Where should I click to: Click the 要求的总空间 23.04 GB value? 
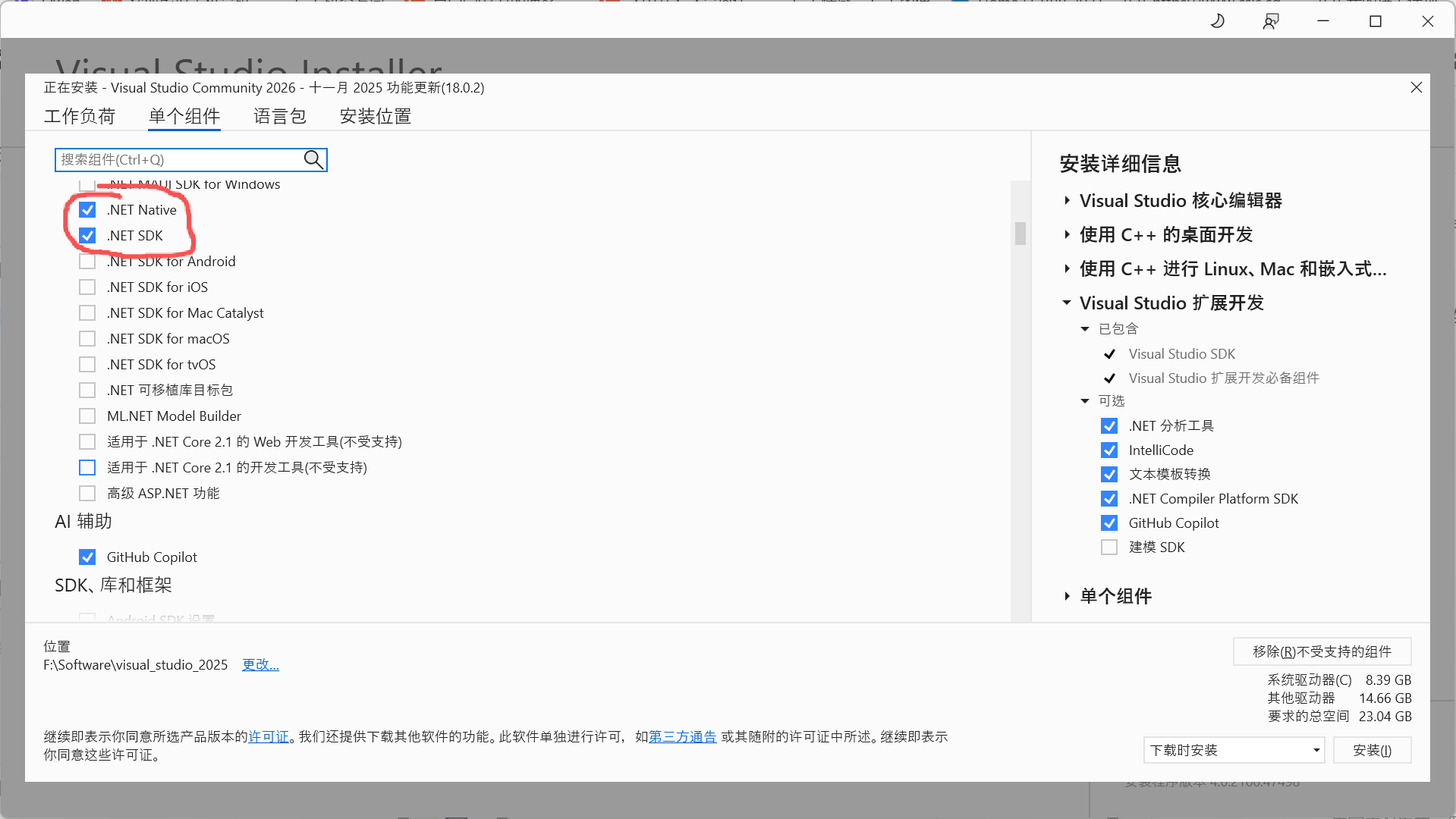click(x=1385, y=717)
